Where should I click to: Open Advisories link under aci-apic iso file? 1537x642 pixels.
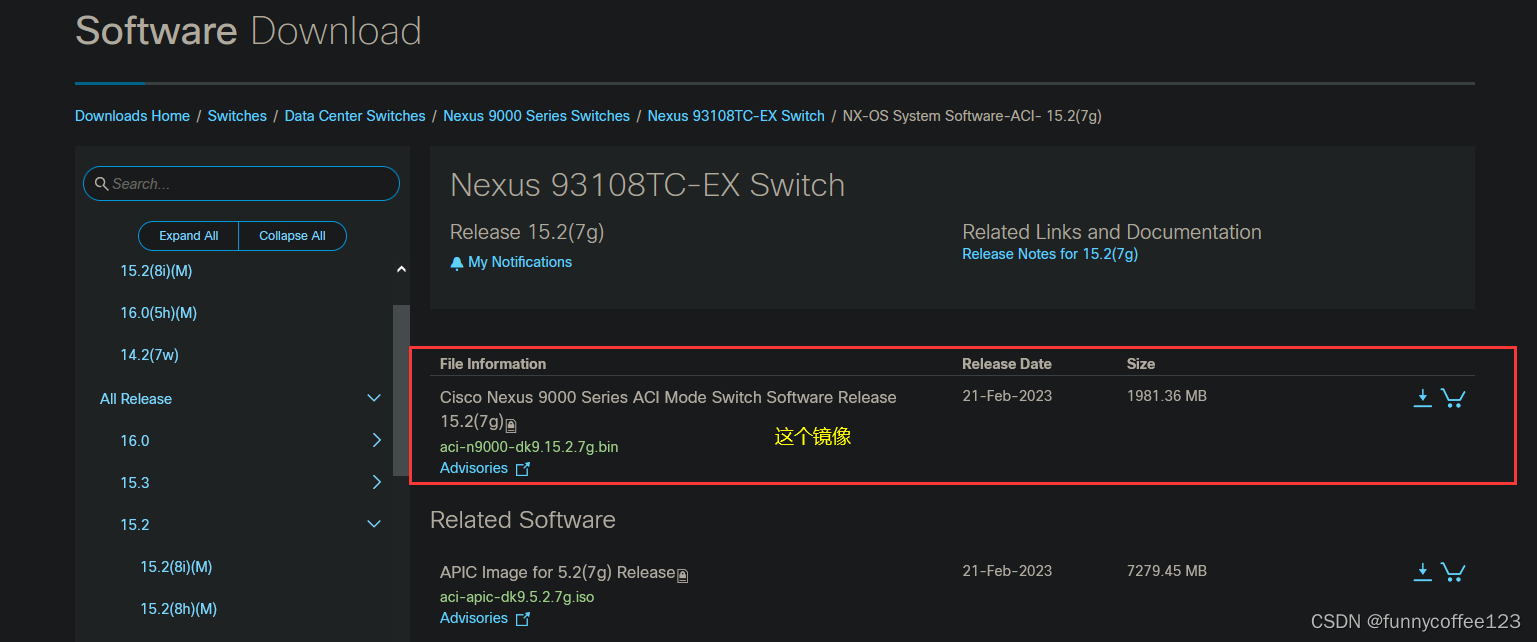point(474,618)
